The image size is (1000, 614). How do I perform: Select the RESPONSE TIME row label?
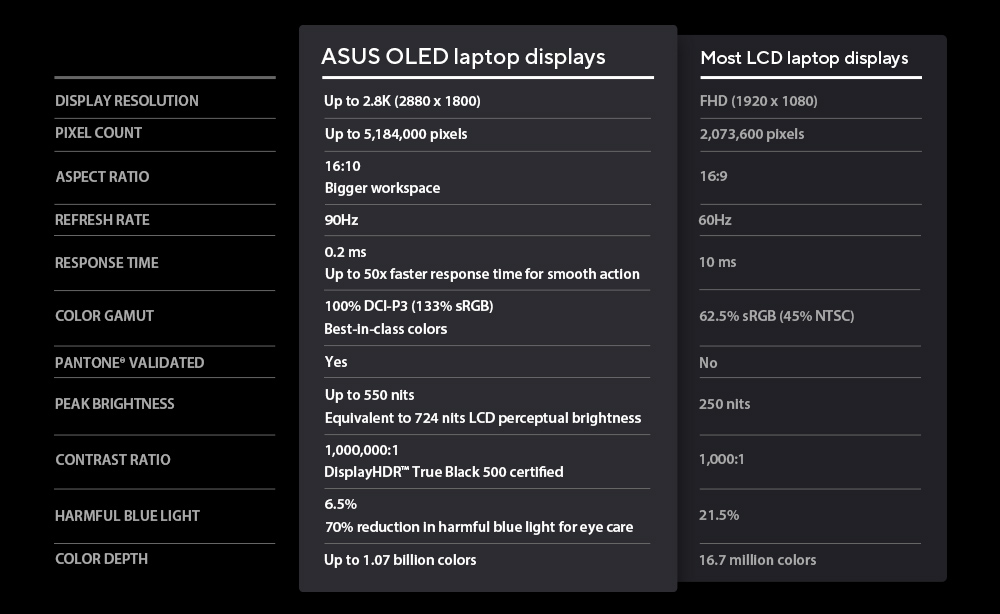click(x=107, y=263)
